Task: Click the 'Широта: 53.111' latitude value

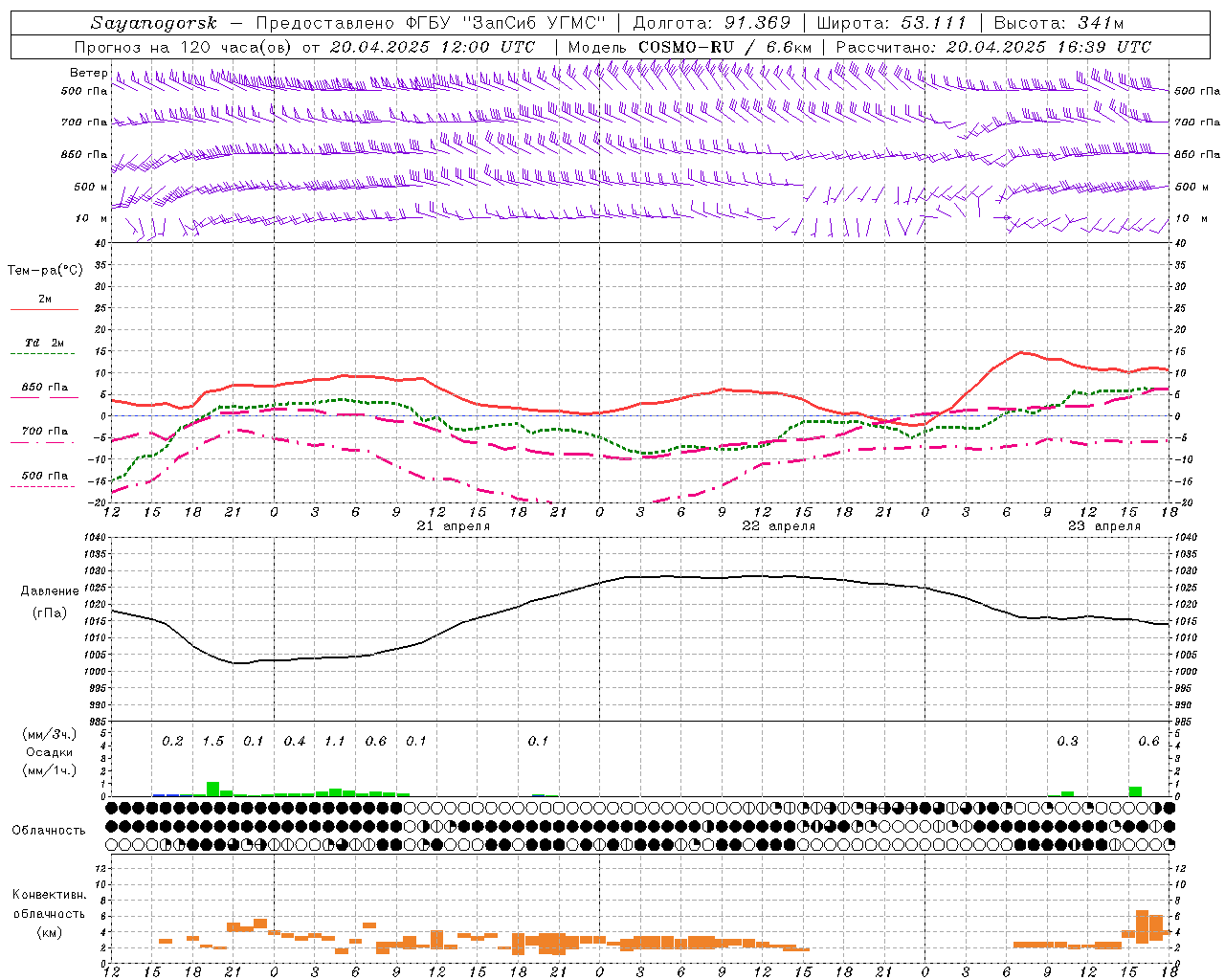Action: pyautogui.click(x=892, y=23)
